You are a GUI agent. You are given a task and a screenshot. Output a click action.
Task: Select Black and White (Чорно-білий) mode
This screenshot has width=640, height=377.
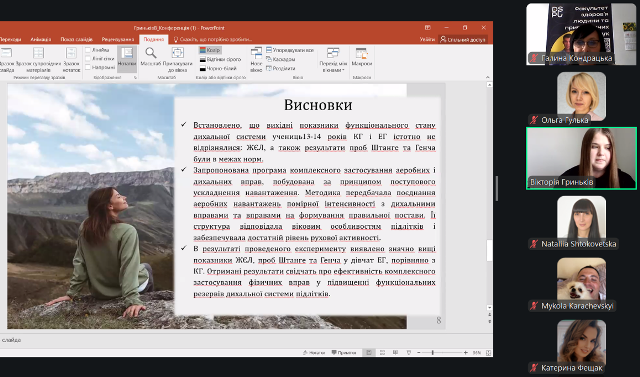[218, 69]
